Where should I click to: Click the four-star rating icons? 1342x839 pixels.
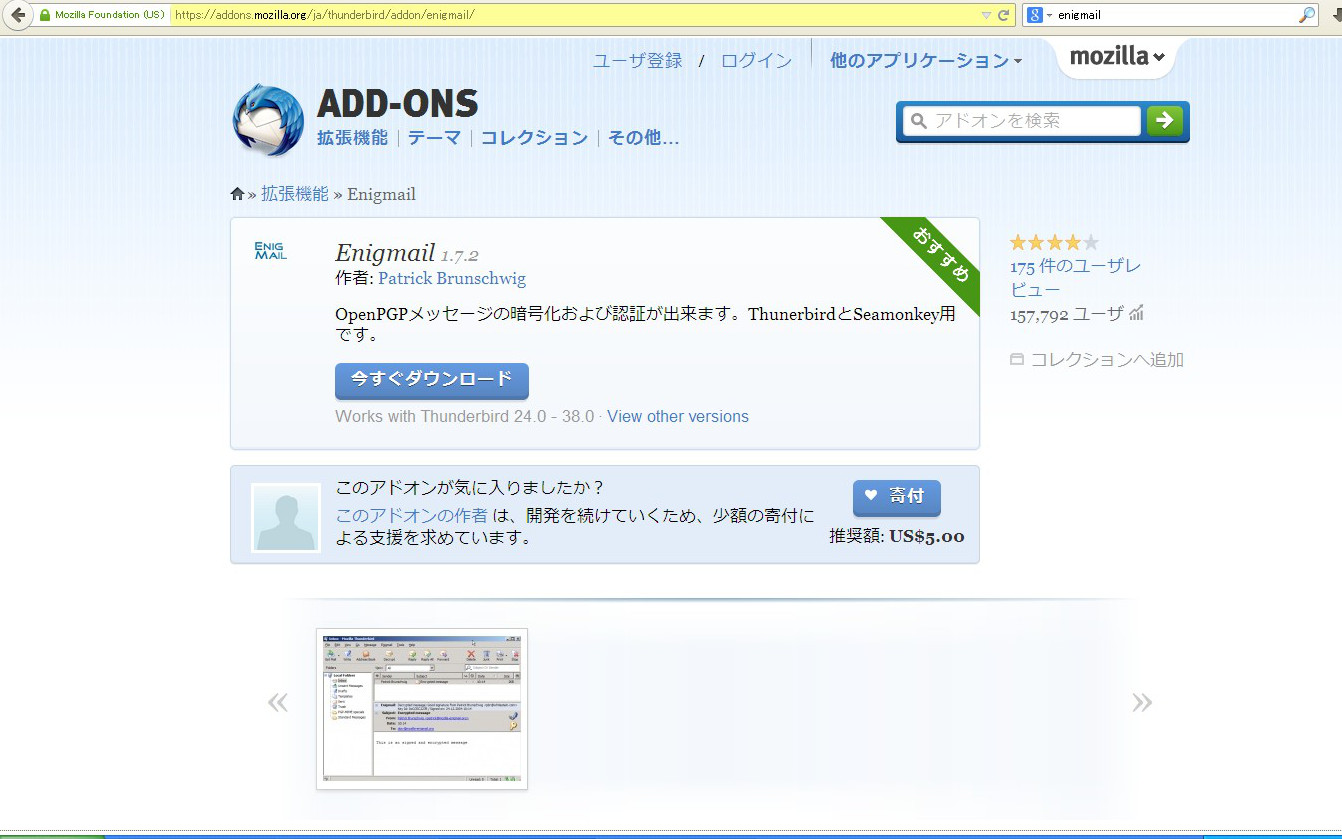pyautogui.click(x=1054, y=242)
